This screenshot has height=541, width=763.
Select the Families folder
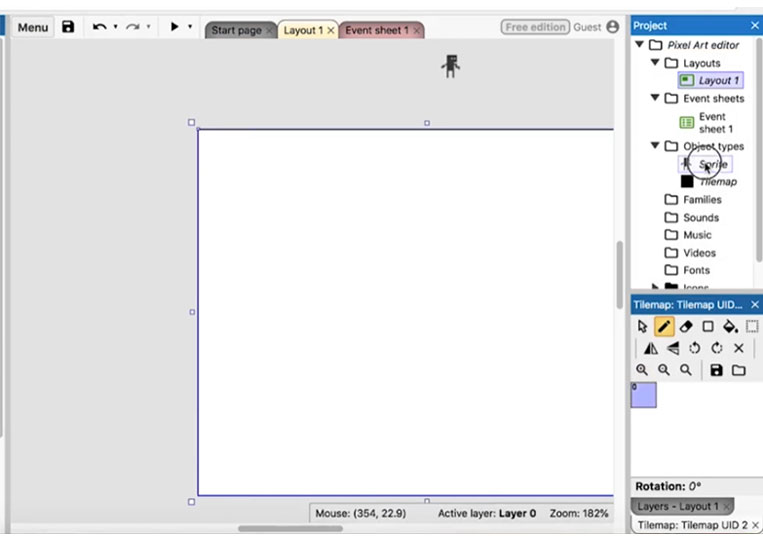pyautogui.click(x=702, y=199)
